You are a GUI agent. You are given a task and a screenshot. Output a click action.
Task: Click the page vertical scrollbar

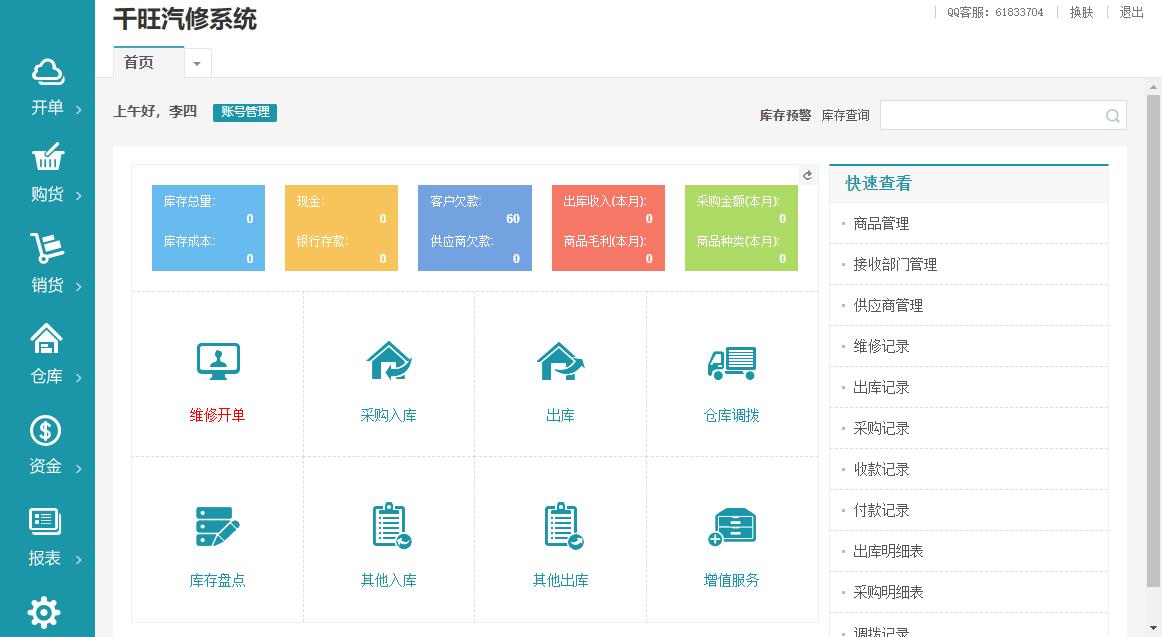[x=1153, y=341]
